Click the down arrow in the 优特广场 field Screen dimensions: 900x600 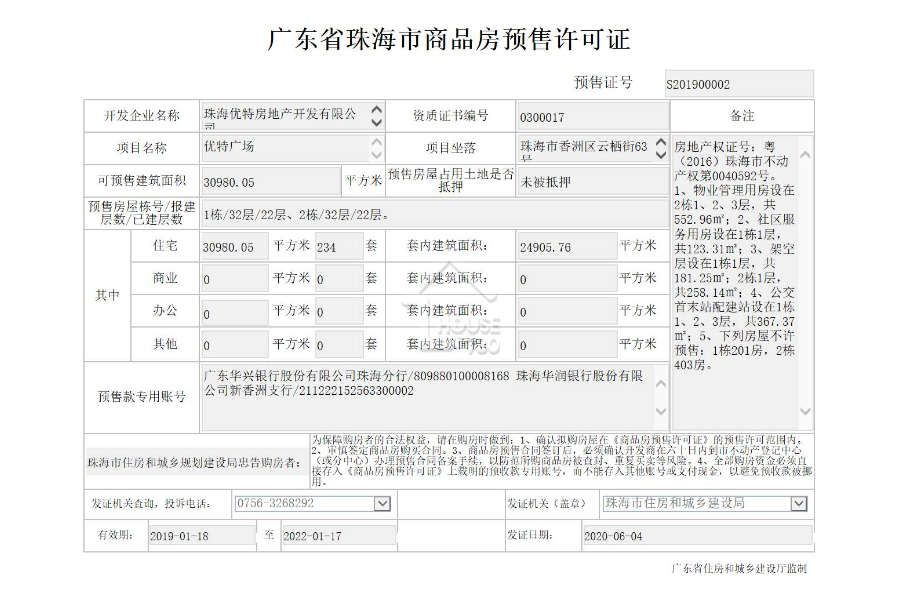(377, 155)
